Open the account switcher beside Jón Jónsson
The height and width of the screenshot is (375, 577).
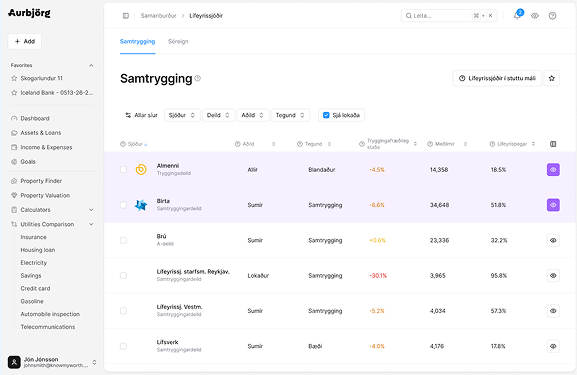click(94, 362)
